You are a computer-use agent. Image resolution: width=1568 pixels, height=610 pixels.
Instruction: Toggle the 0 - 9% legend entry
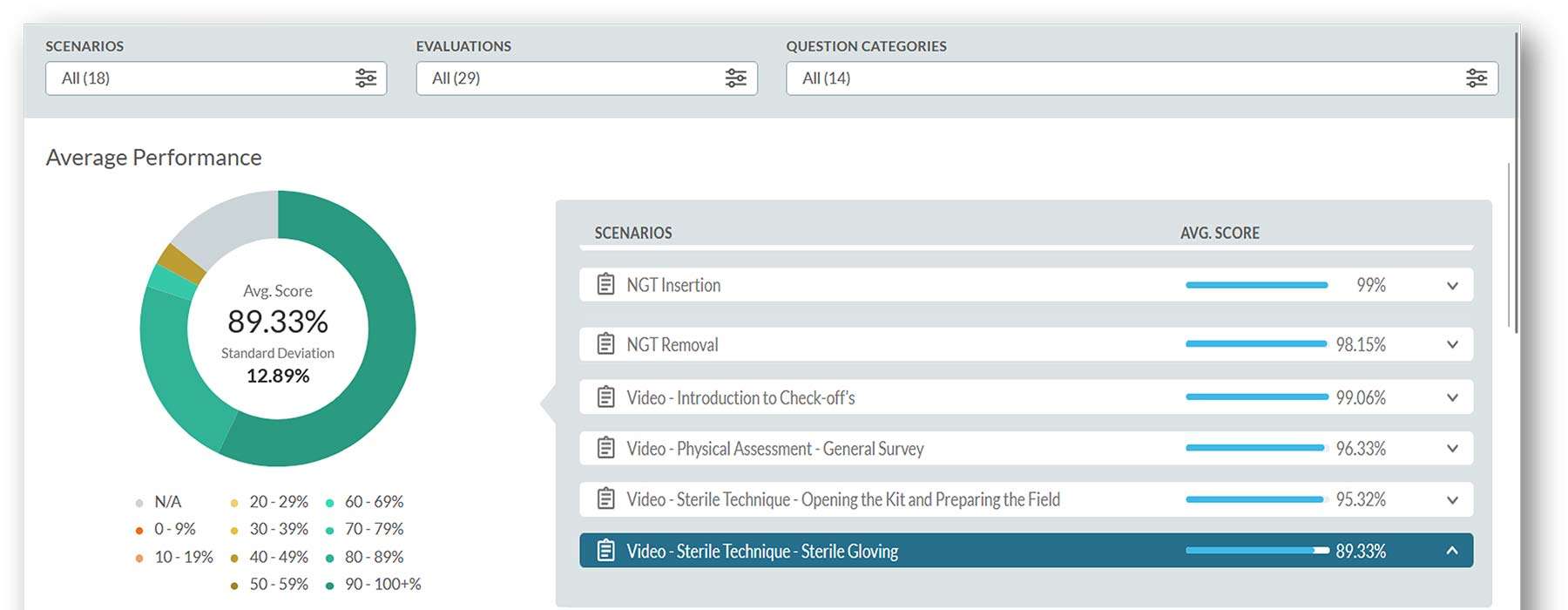(x=168, y=528)
